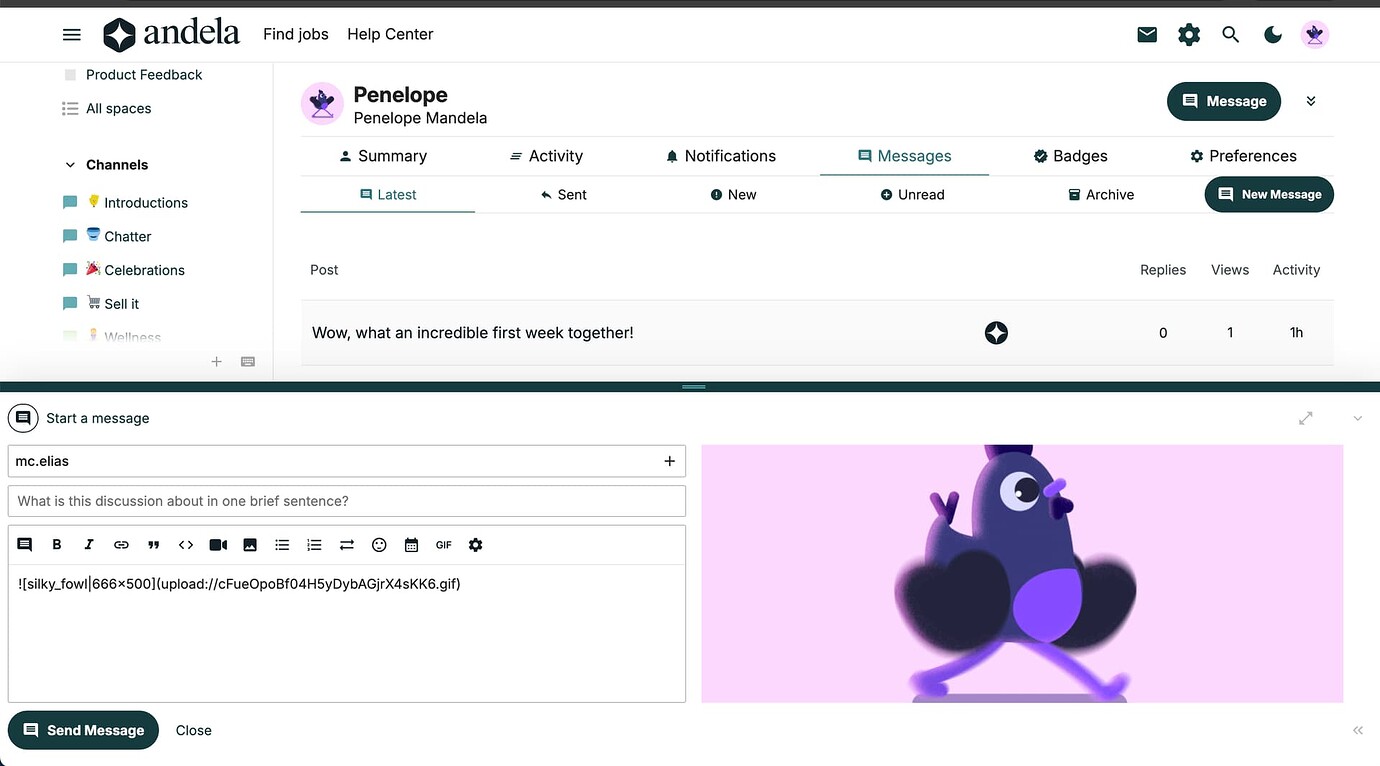Image resolution: width=1380 pixels, height=766 pixels.
Task: Select the Archive messages filter
Action: pyautogui.click(x=1101, y=195)
